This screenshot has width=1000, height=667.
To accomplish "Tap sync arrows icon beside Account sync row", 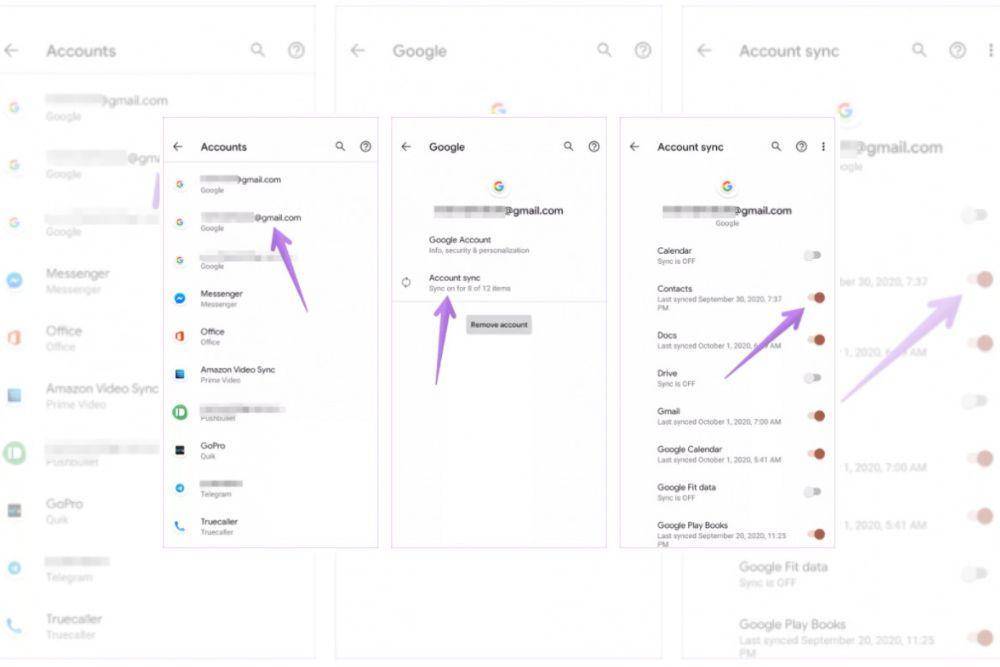I will pos(406,282).
